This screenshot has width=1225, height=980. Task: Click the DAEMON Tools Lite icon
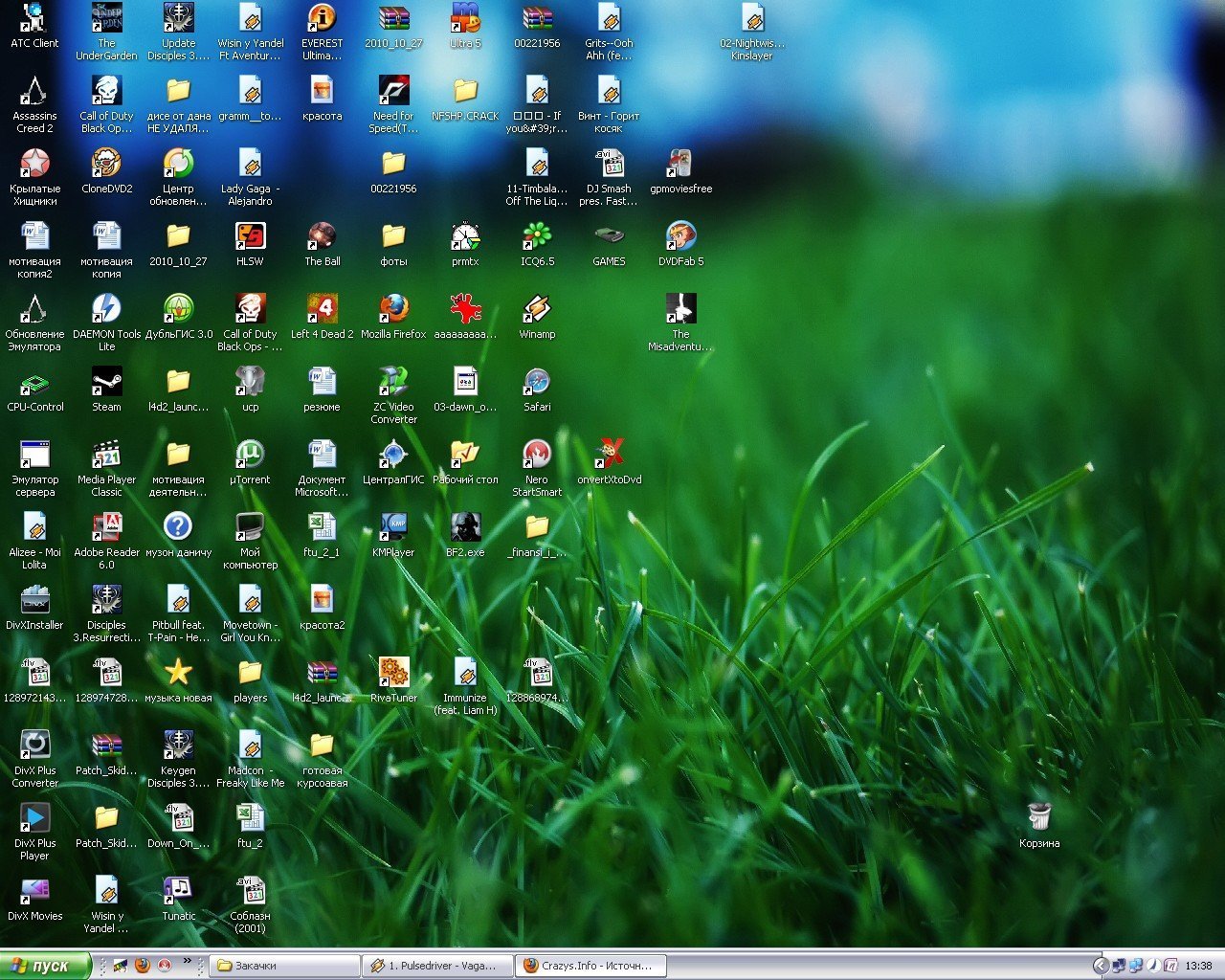coord(106,309)
